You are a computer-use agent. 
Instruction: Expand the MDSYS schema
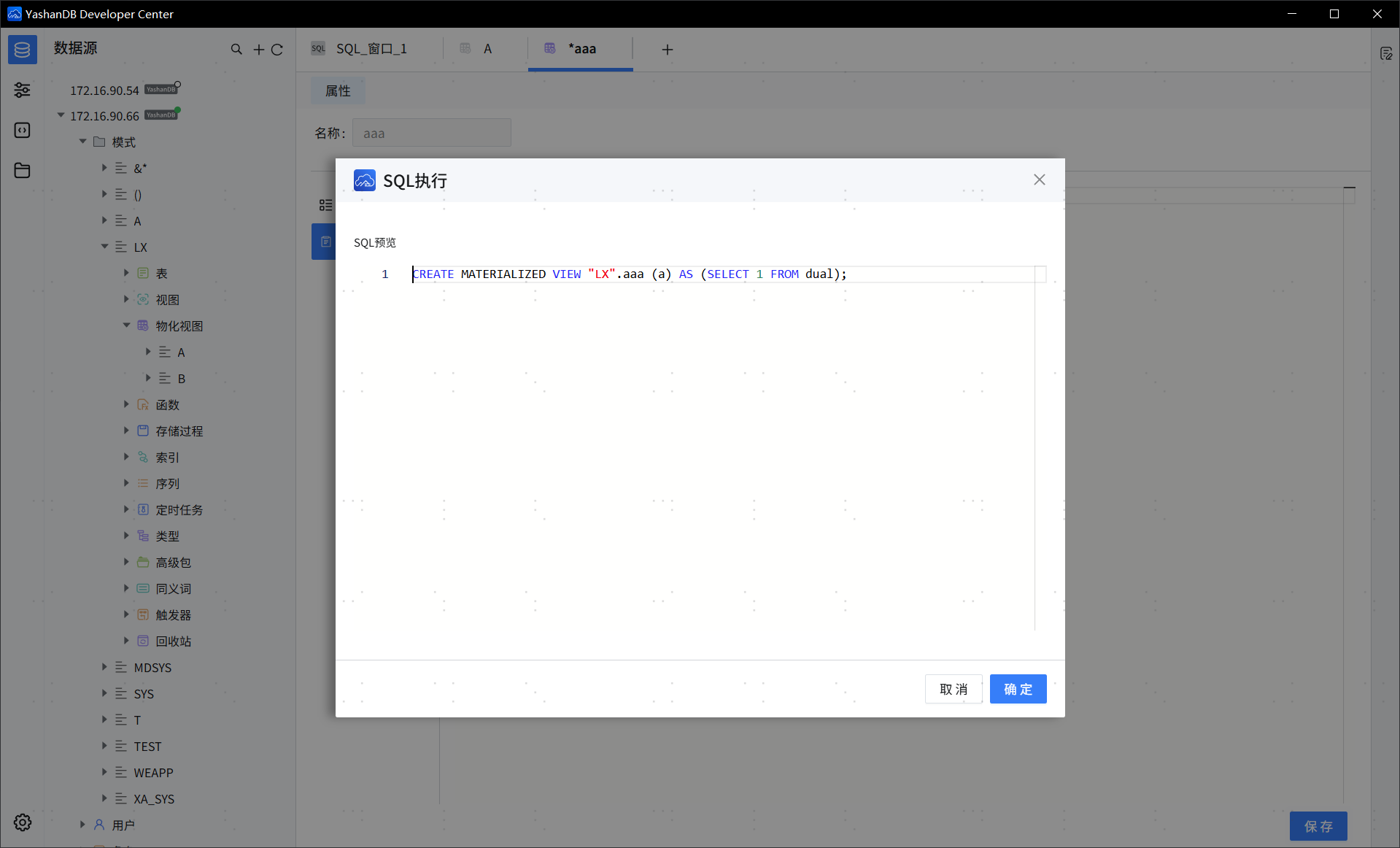tap(104, 667)
